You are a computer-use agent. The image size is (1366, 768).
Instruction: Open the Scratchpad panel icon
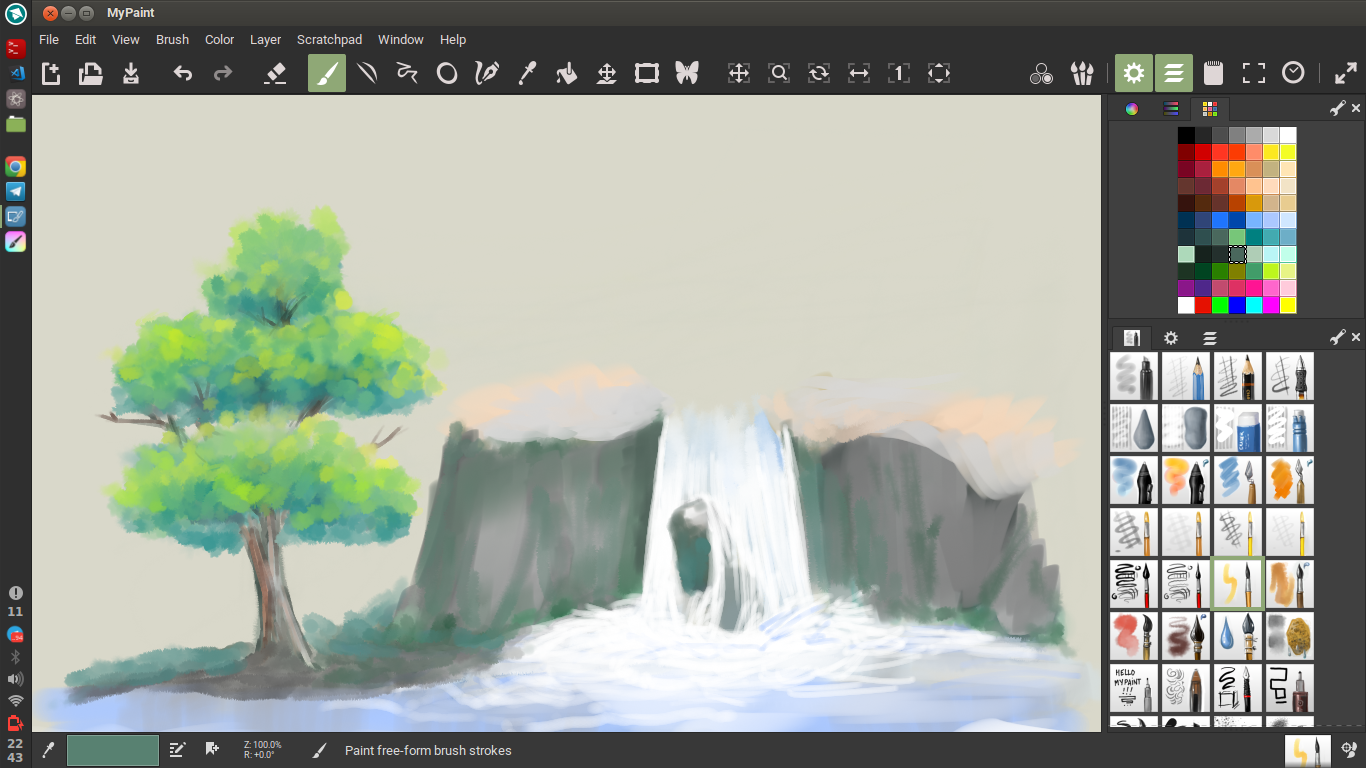[x=1213, y=72]
